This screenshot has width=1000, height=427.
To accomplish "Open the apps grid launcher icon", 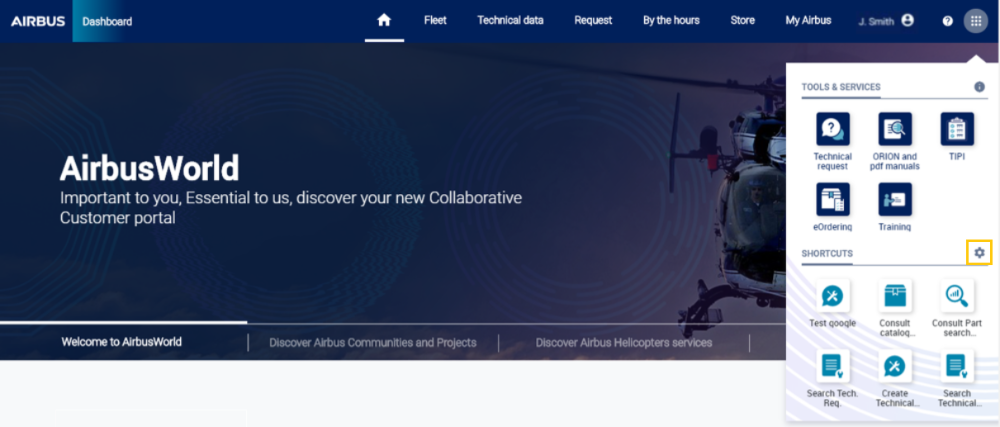I will click(x=975, y=21).
